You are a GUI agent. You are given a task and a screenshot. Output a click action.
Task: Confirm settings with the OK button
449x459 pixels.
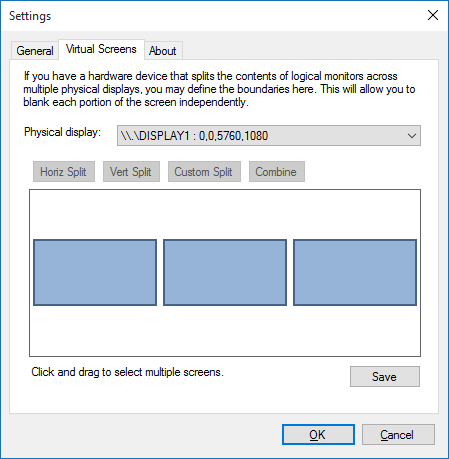click(x=318, y=434)
